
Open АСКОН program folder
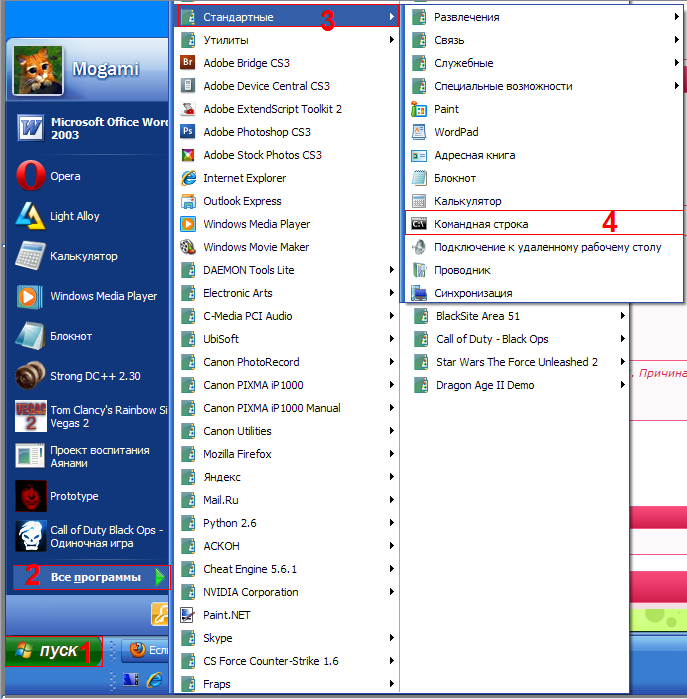[x=288, y=546]
